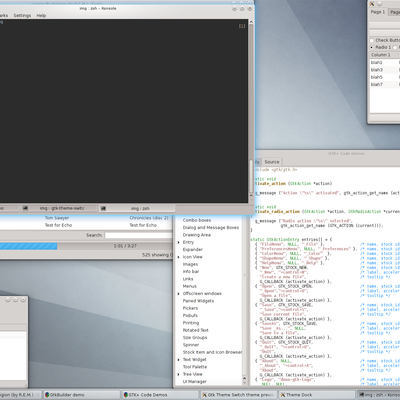Select Pickers demo
This screenshot has width=400, height=400.
pos(190,308)
